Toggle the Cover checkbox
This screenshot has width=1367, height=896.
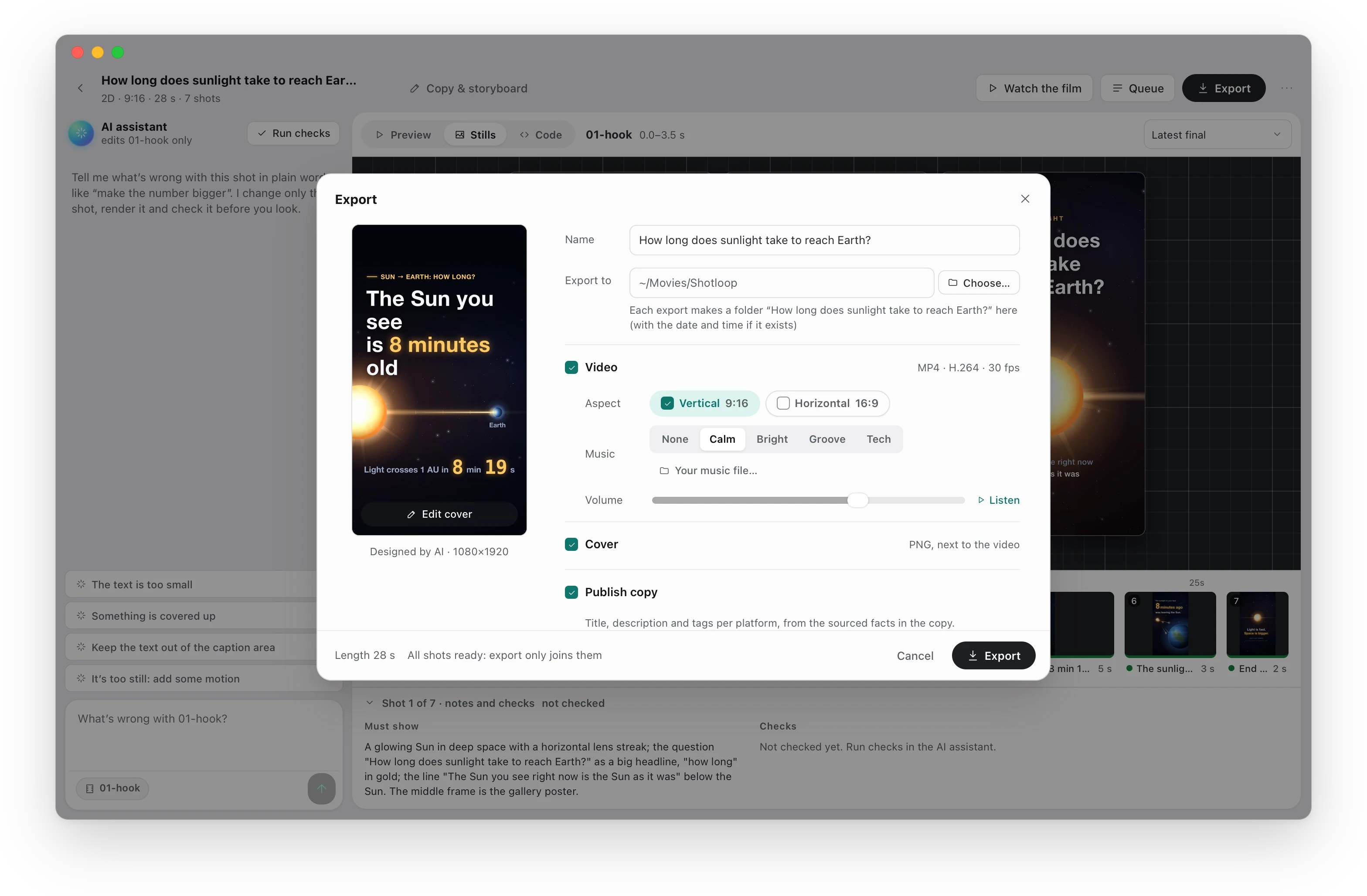571,544
